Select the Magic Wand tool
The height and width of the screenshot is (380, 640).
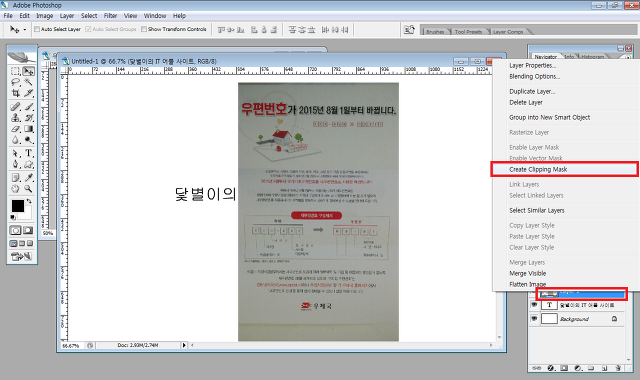point(29,82)
